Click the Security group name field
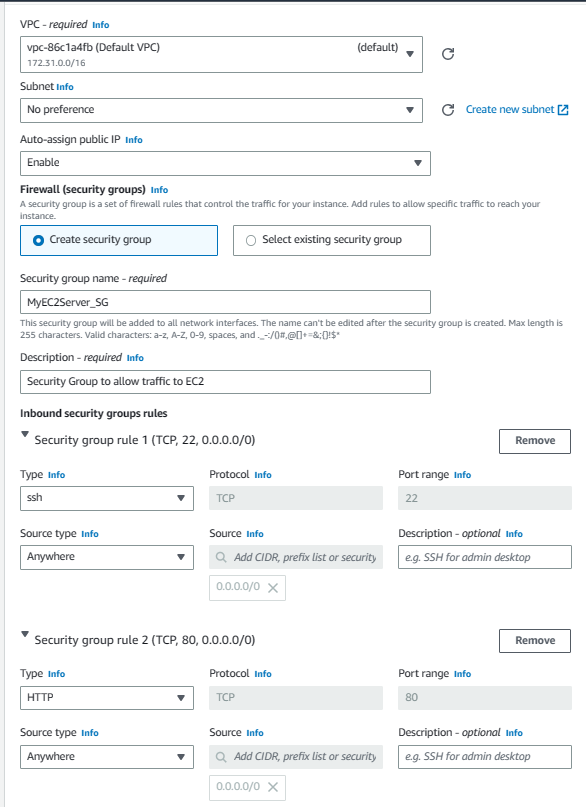This screenshot has width=586, height=807. coord(225,302)
